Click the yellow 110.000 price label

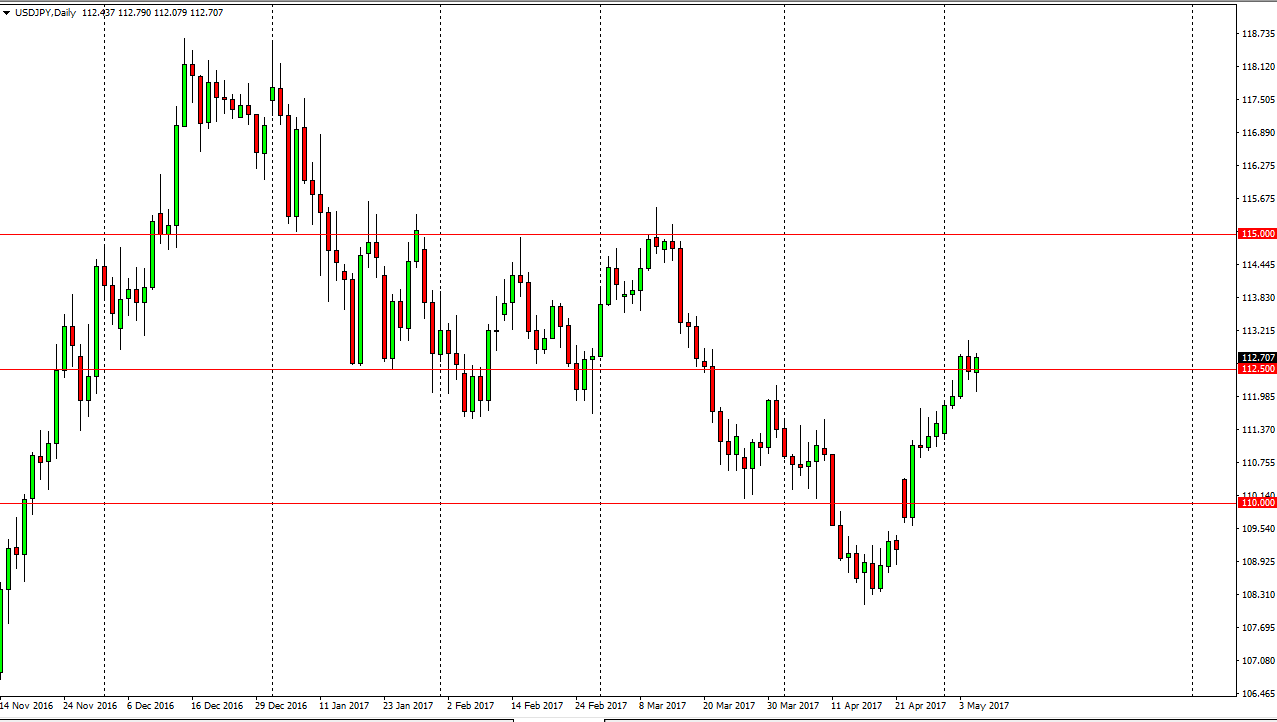pyautogui.click(x=1257, y=503)
